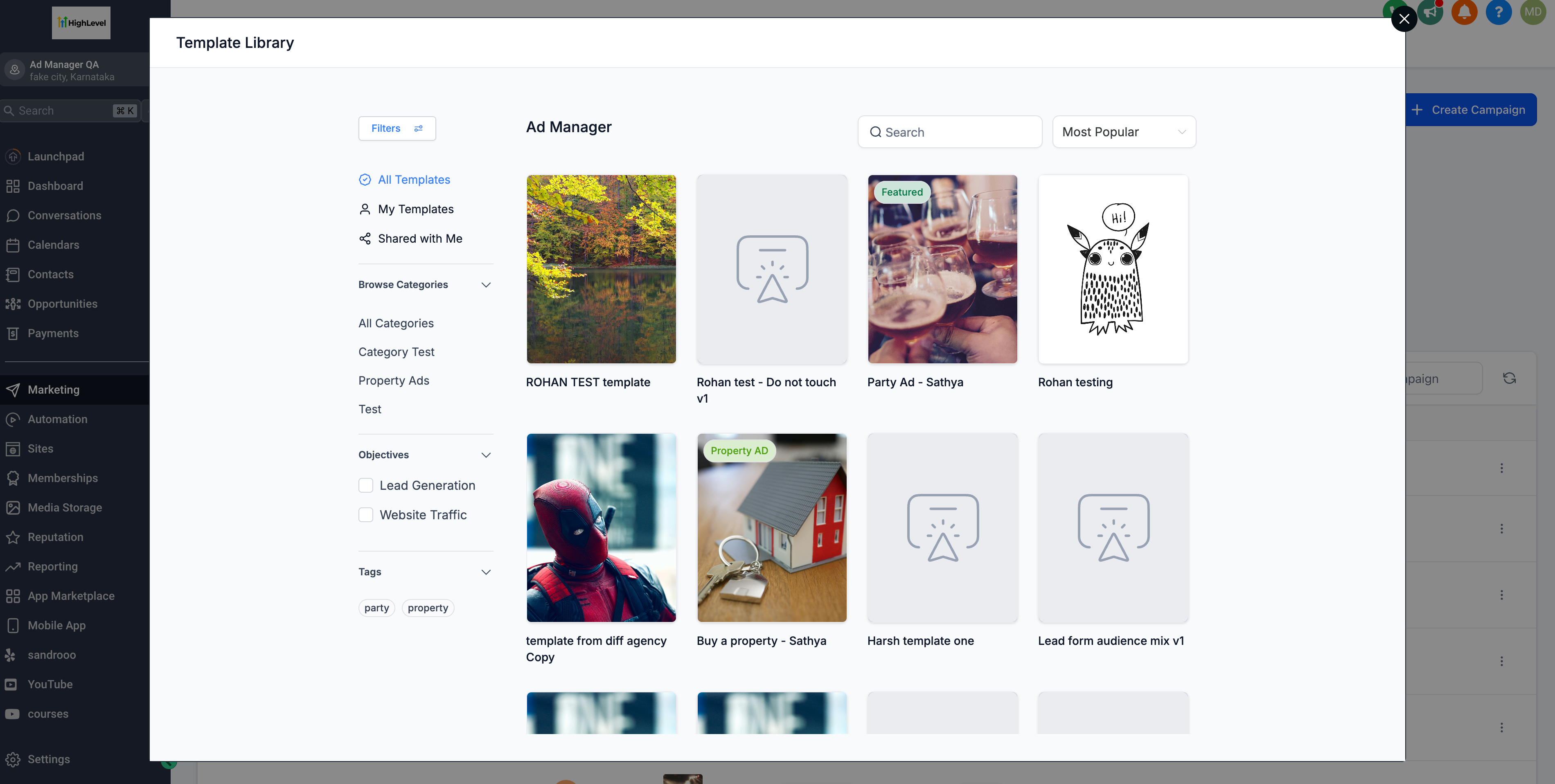
Task: Collapse the Browse Categories section
Action: coord(486,285)
